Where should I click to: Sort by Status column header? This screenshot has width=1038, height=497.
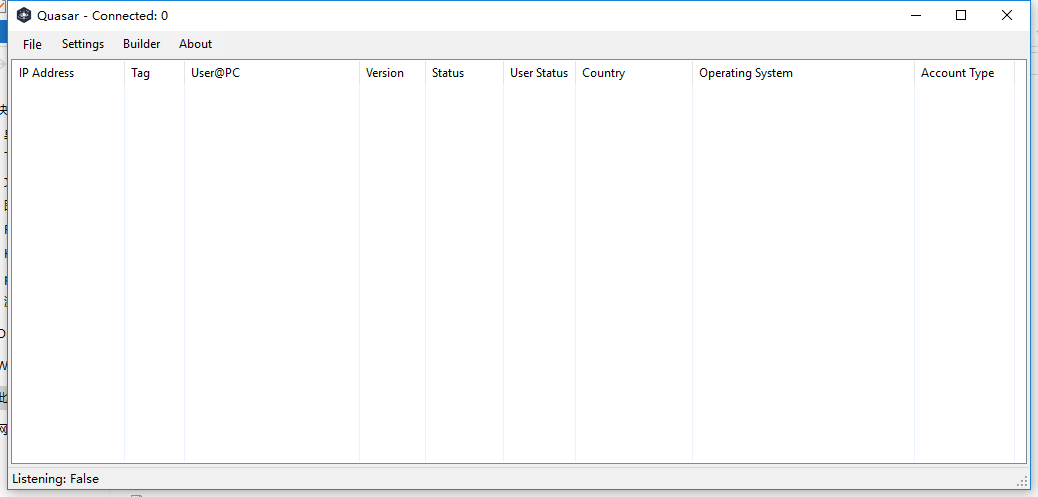click(464, 73)
